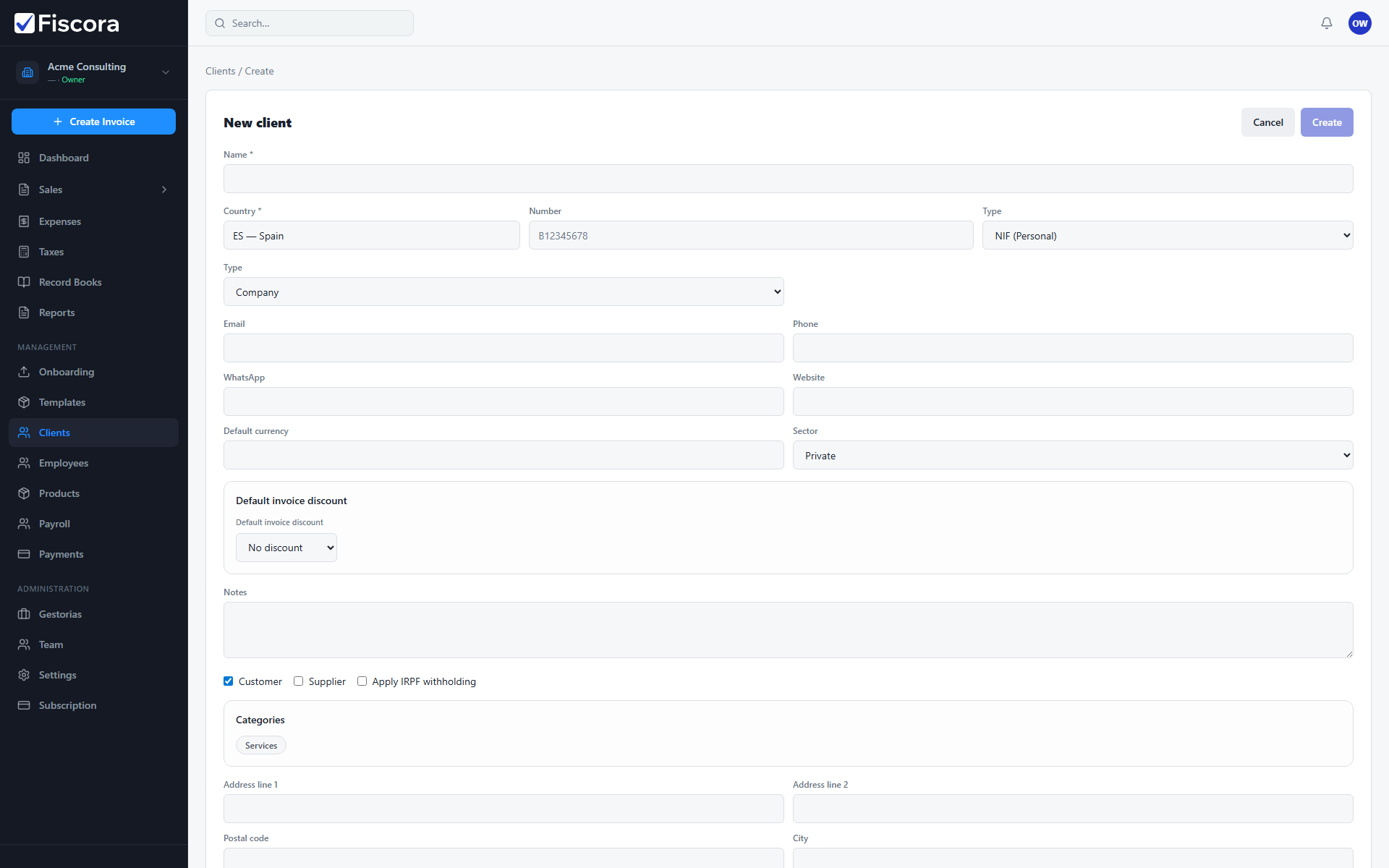The height and width of the screenshot is (868, 1389).
Task: Click the Payroll people icon
Action: point(24,524)
